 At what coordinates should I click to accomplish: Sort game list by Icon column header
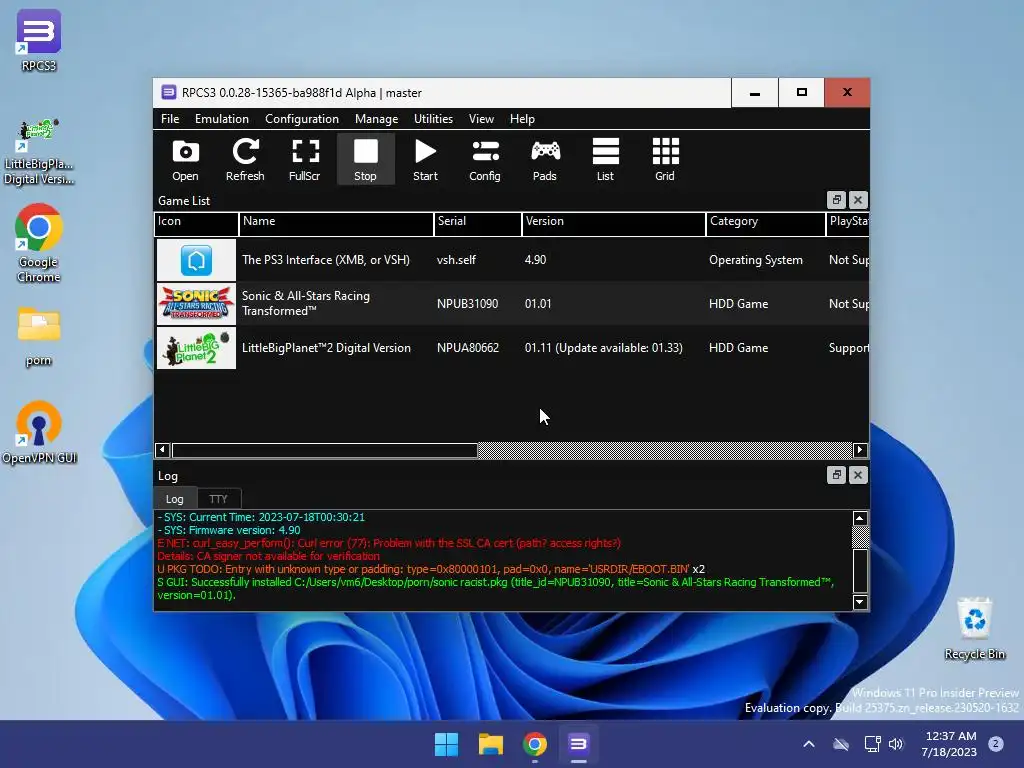(x=197, y=223)
